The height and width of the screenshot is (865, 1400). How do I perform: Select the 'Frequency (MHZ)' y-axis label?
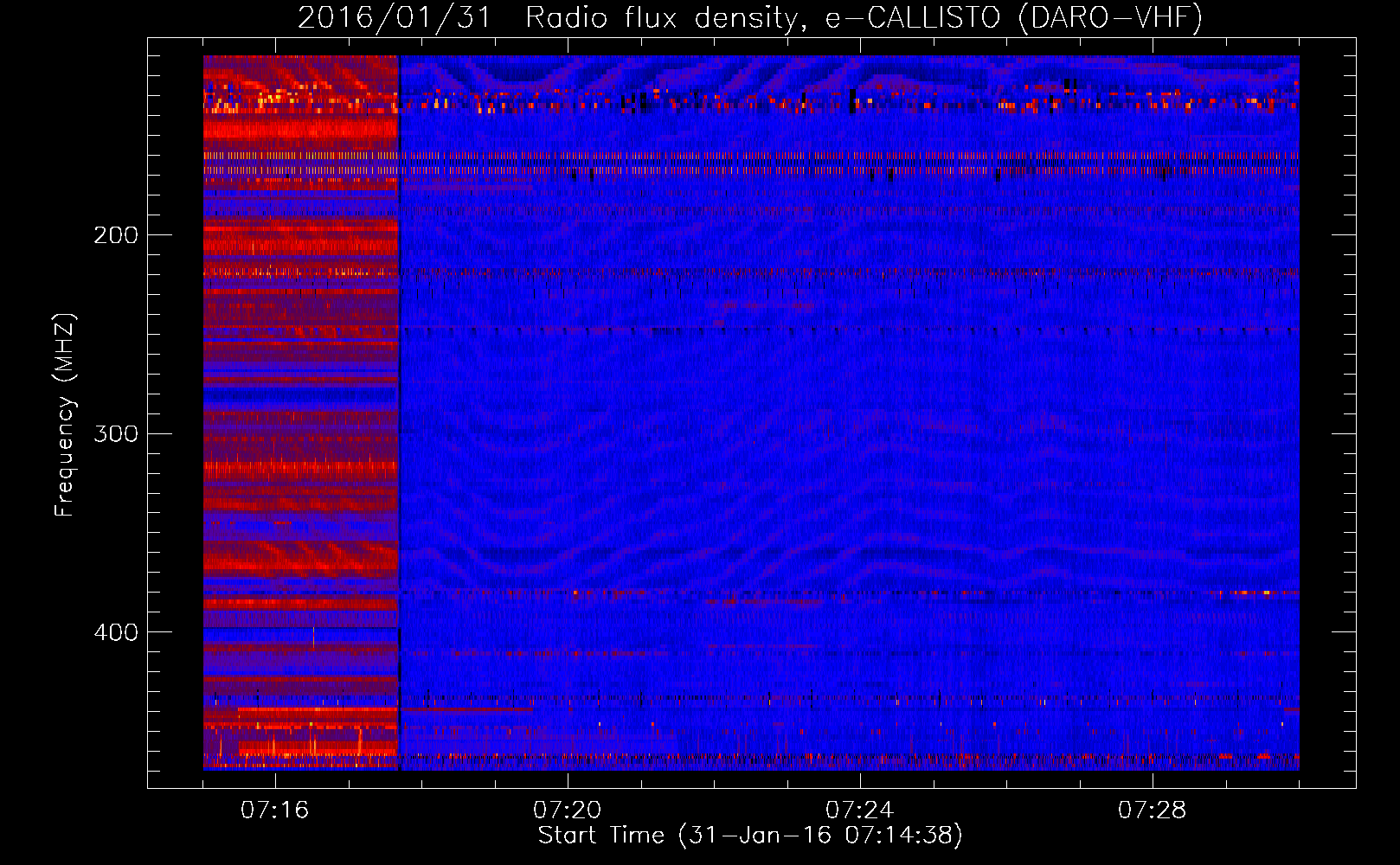click(65, 414)
